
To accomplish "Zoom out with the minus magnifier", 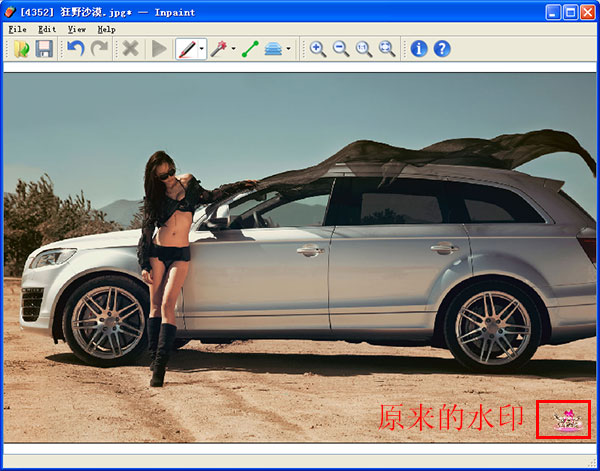I will [x=341, y=49].
